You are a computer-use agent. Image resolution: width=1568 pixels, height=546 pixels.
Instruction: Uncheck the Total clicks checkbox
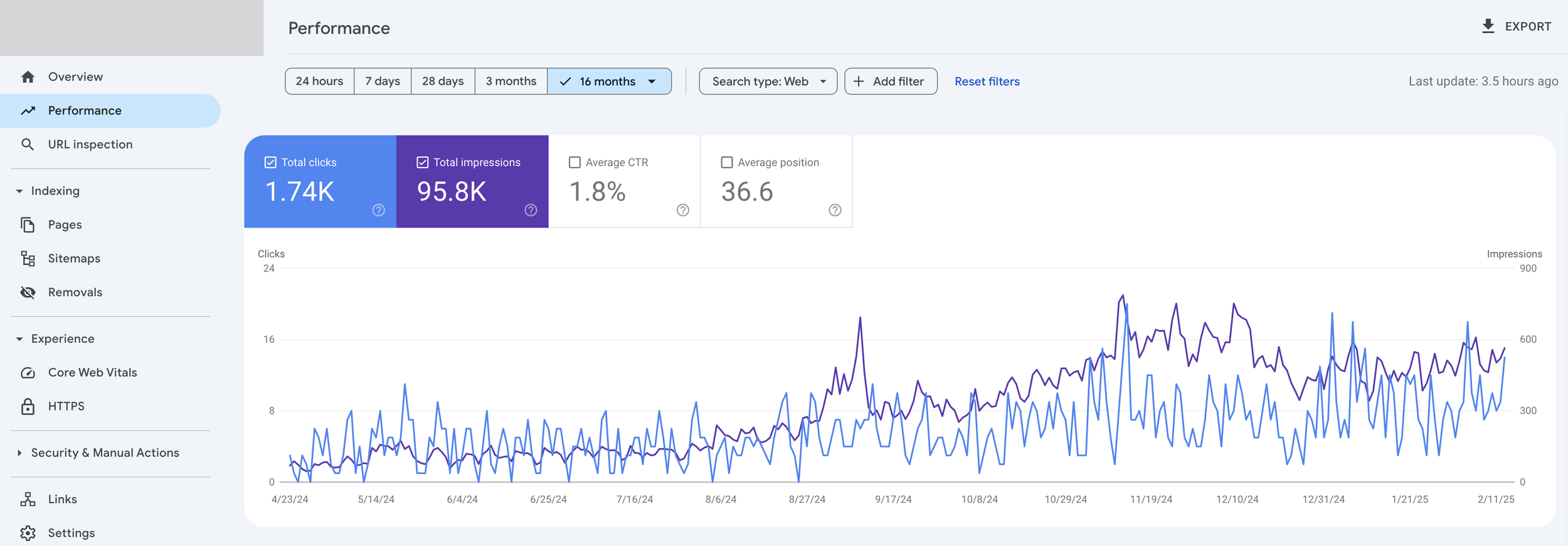pyautogui.click(x=270, y=162)
